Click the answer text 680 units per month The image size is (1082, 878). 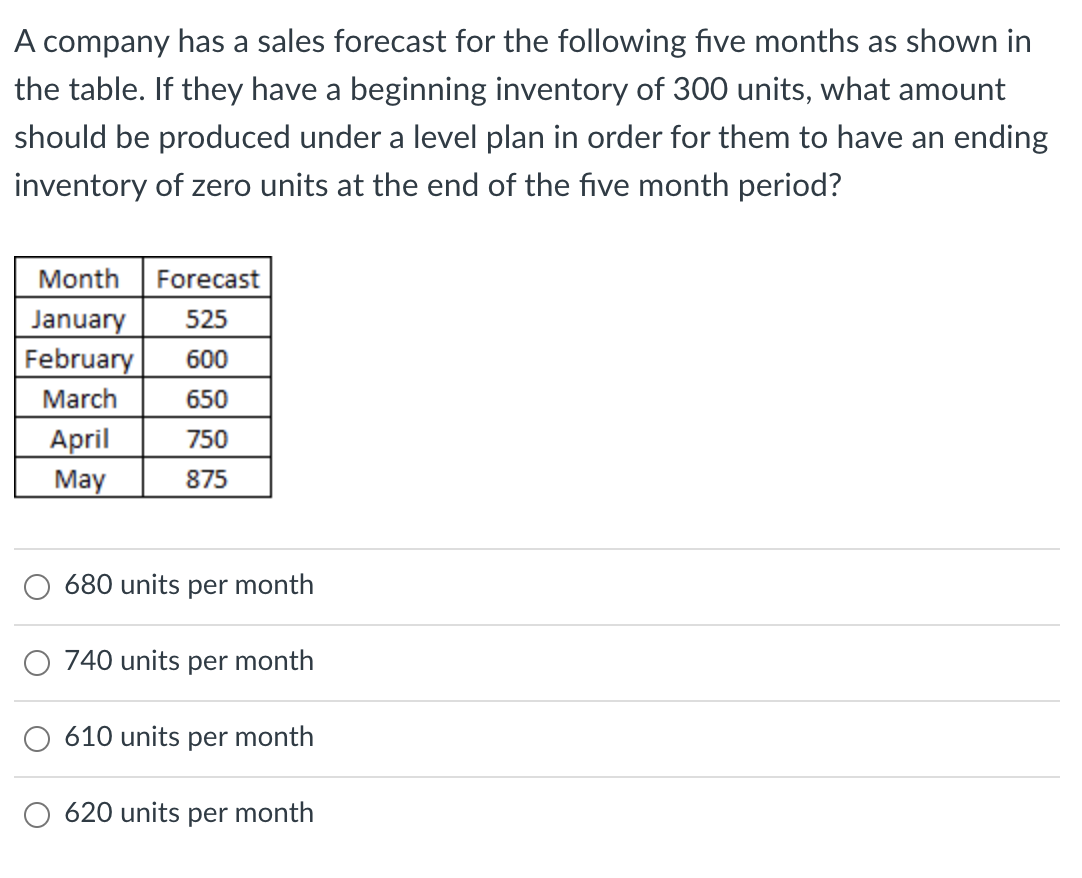189,586
